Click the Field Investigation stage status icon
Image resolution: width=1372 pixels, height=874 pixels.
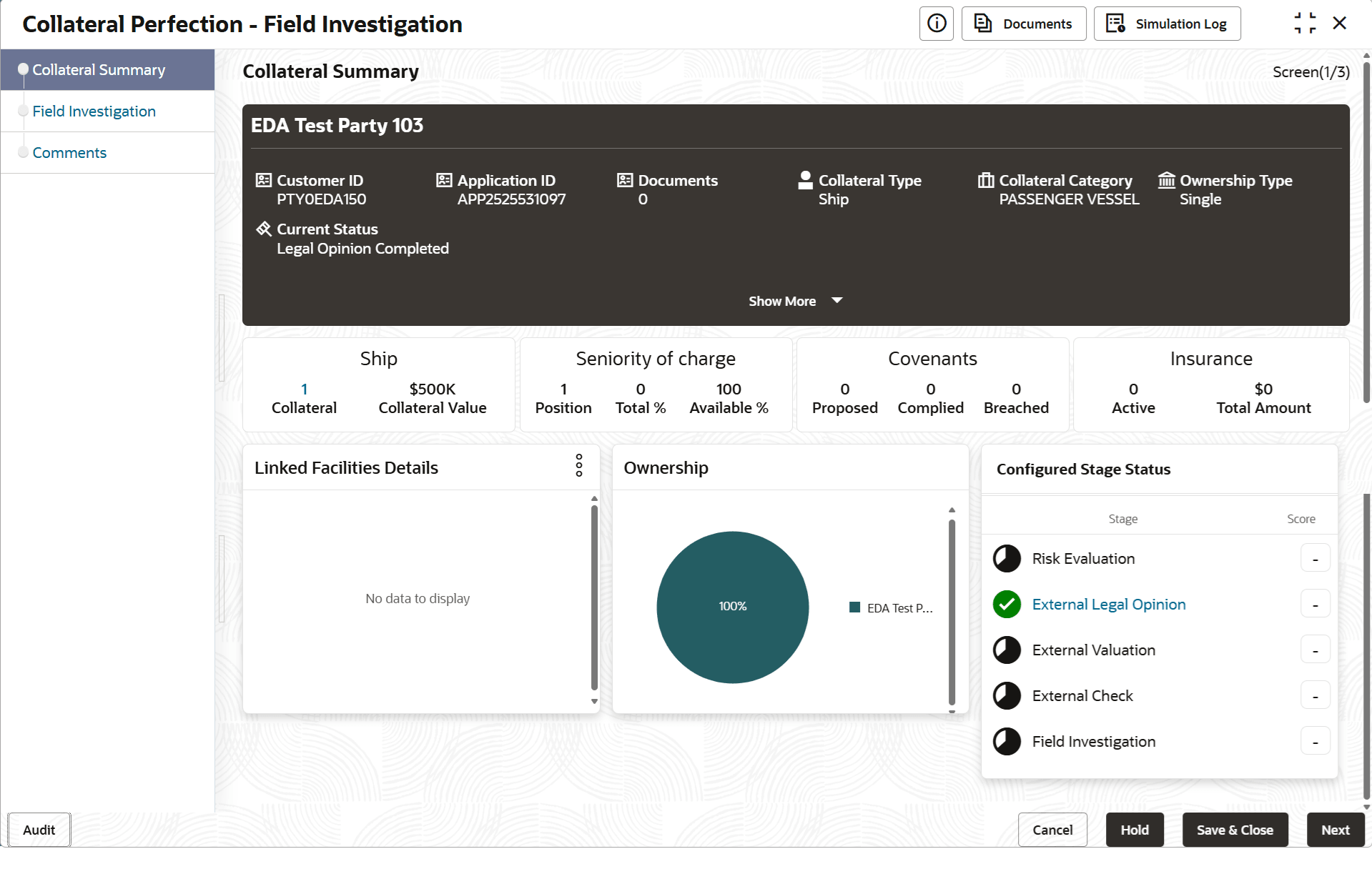(1007, 742)
